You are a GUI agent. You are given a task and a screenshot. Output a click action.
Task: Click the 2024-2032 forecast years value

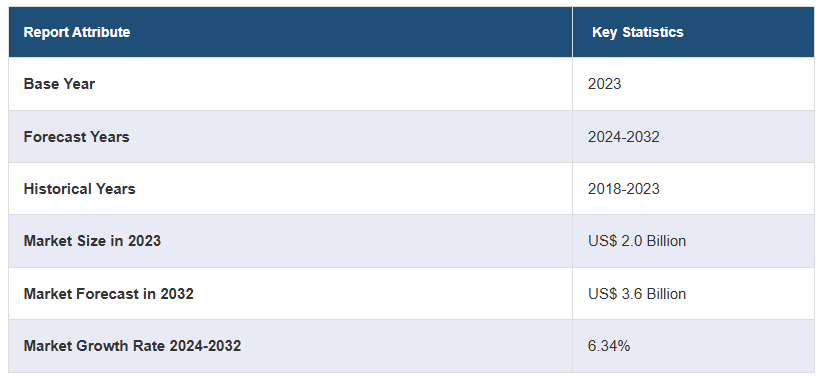point(623,137)
